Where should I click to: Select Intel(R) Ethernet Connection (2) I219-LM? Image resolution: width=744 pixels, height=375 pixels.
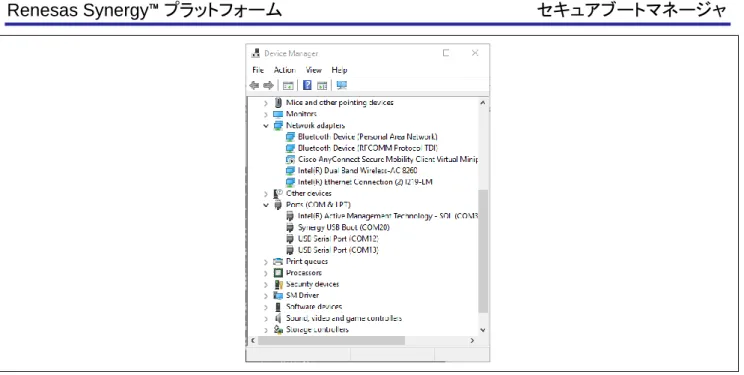pyautogui.click(x=365, y=182)
